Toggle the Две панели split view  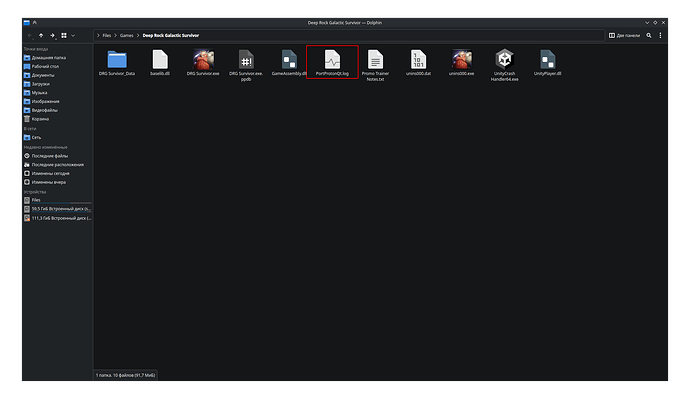click(627, 35)
